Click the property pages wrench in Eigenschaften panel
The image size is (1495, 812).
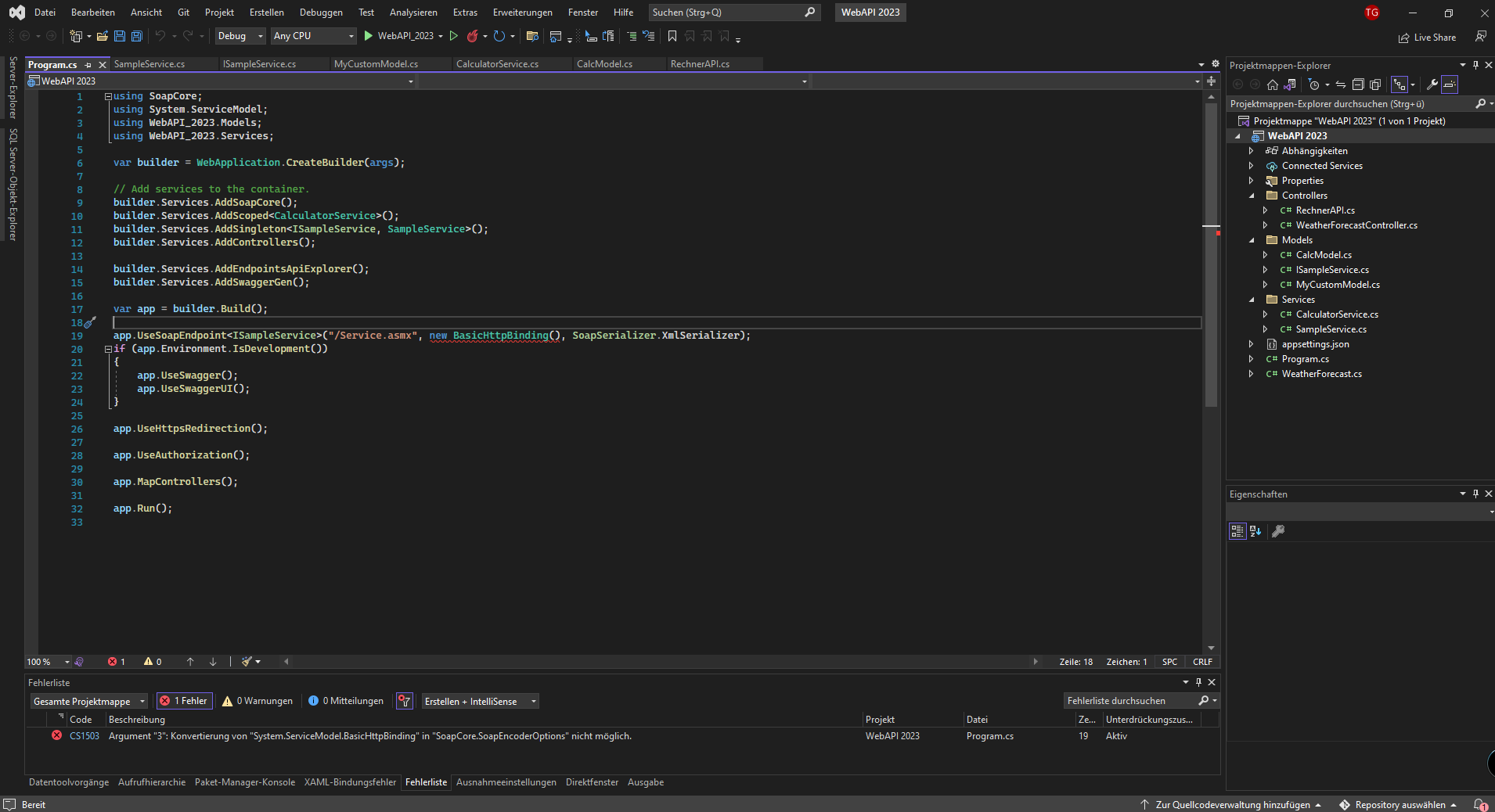point(1278,531)
